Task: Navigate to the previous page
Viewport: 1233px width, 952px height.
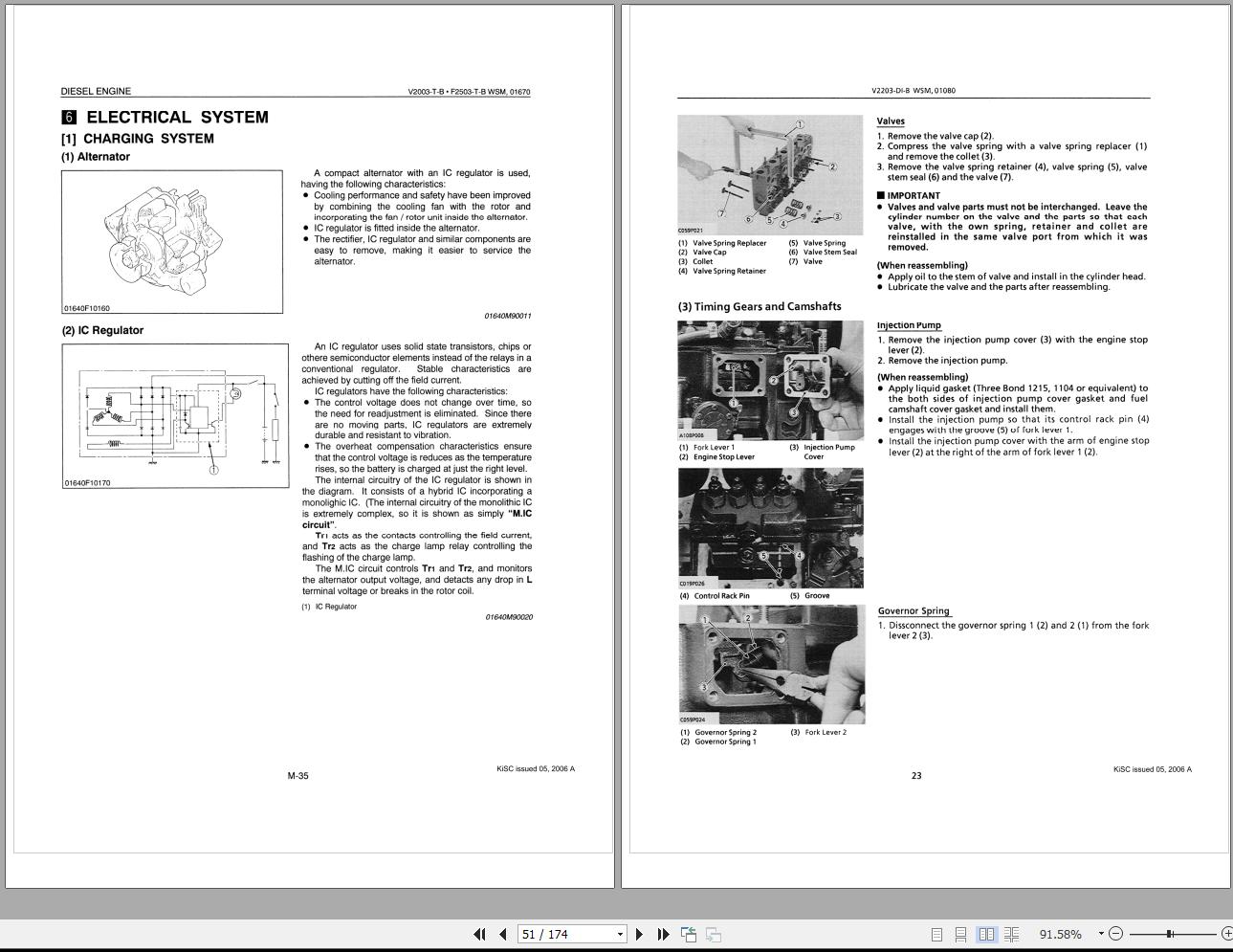Action: (501, 934)
